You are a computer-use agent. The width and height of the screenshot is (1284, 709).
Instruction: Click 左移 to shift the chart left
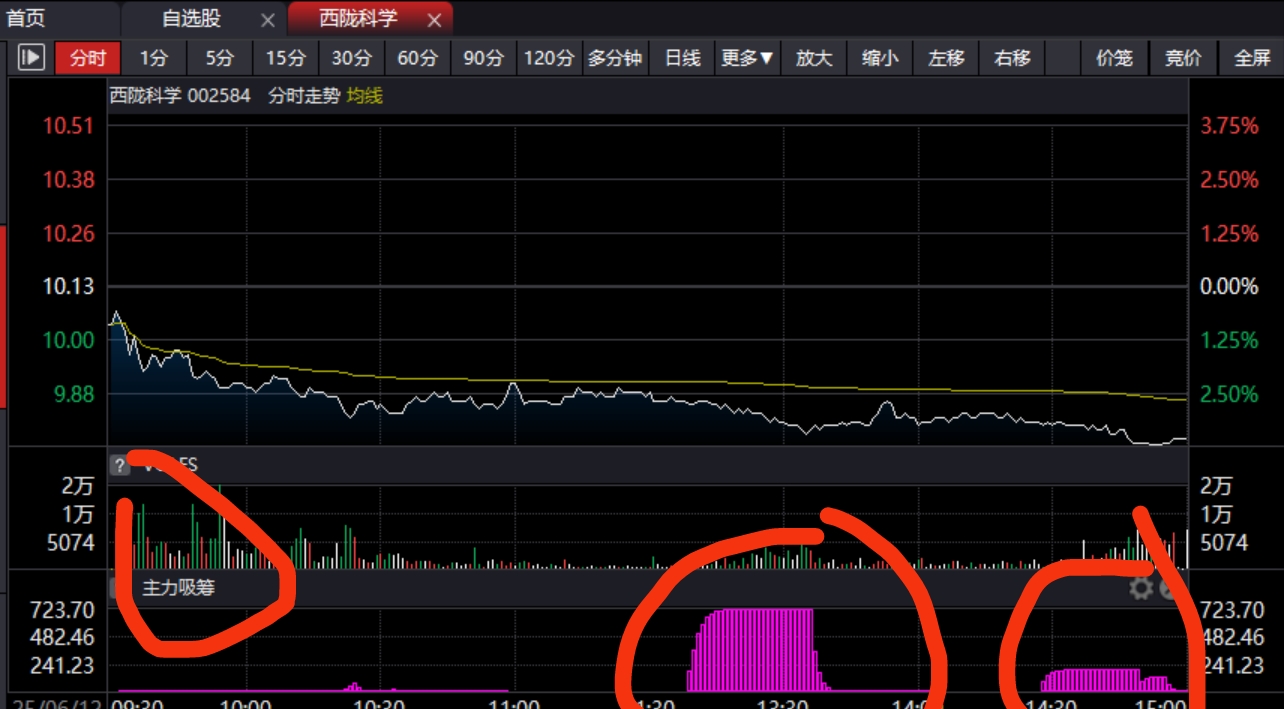click(x=946, y=58)
